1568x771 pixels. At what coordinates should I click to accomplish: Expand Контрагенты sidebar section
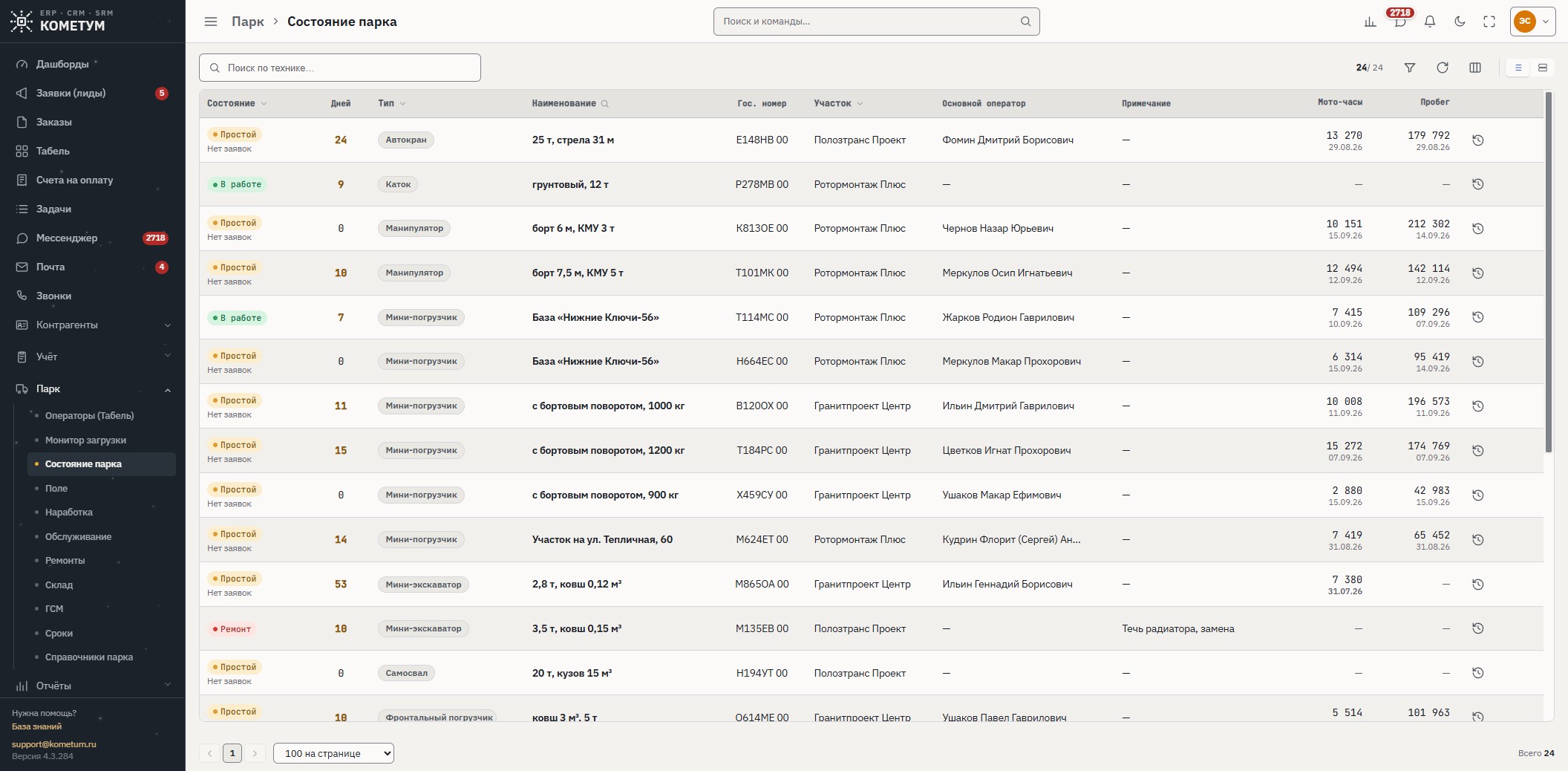click(93, 325)
